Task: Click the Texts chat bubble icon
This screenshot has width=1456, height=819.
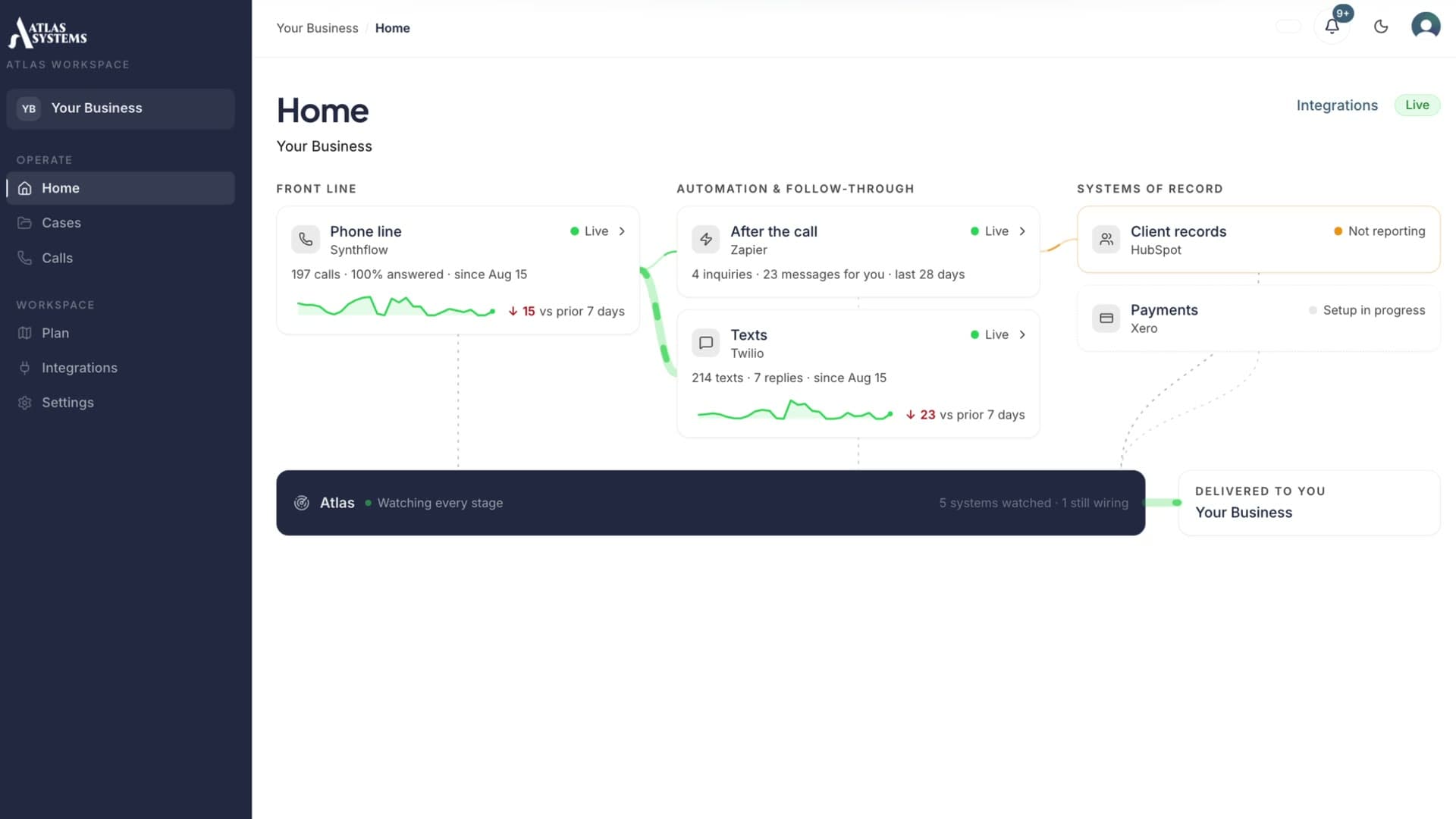Action: pyautogui.click(x=706, y=342)
